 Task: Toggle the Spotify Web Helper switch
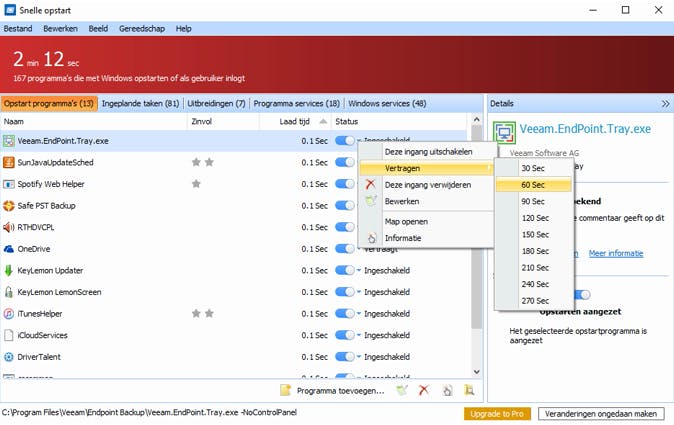pos(345,184)
